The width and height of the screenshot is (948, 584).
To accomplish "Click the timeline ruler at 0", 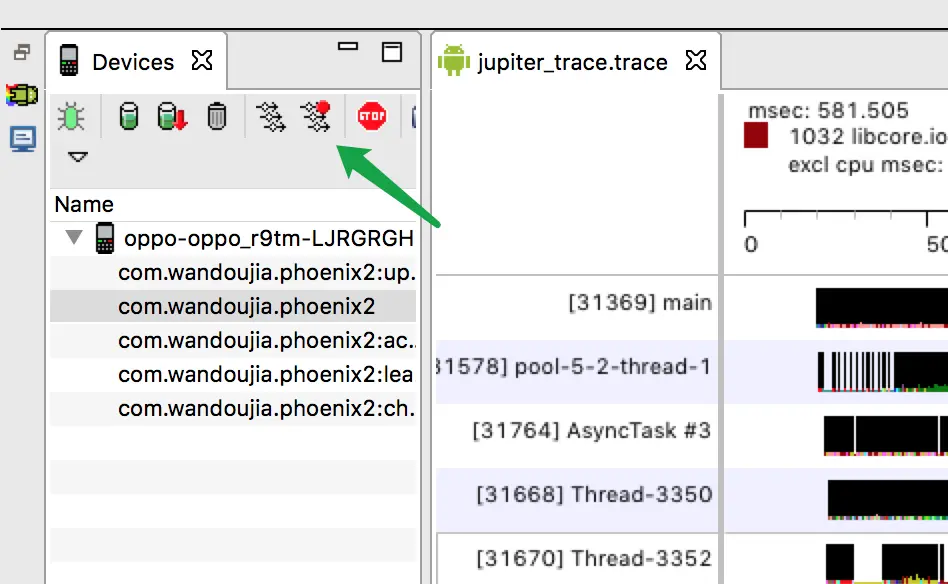I will [750, 244].
